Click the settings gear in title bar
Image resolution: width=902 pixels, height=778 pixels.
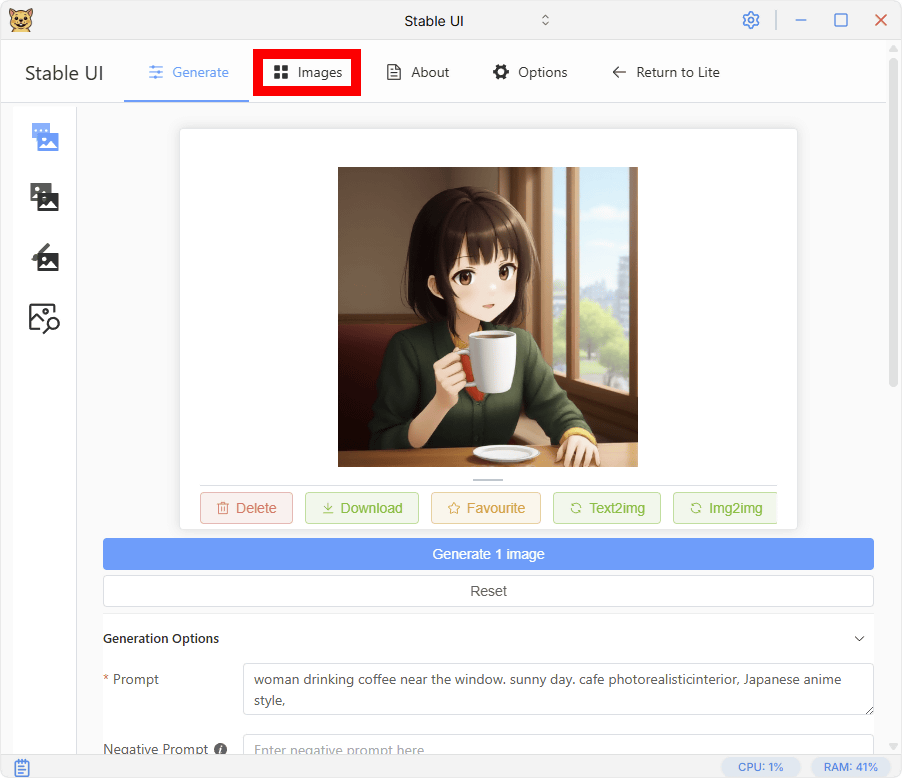pyautogui.click(x=751, y=20)
